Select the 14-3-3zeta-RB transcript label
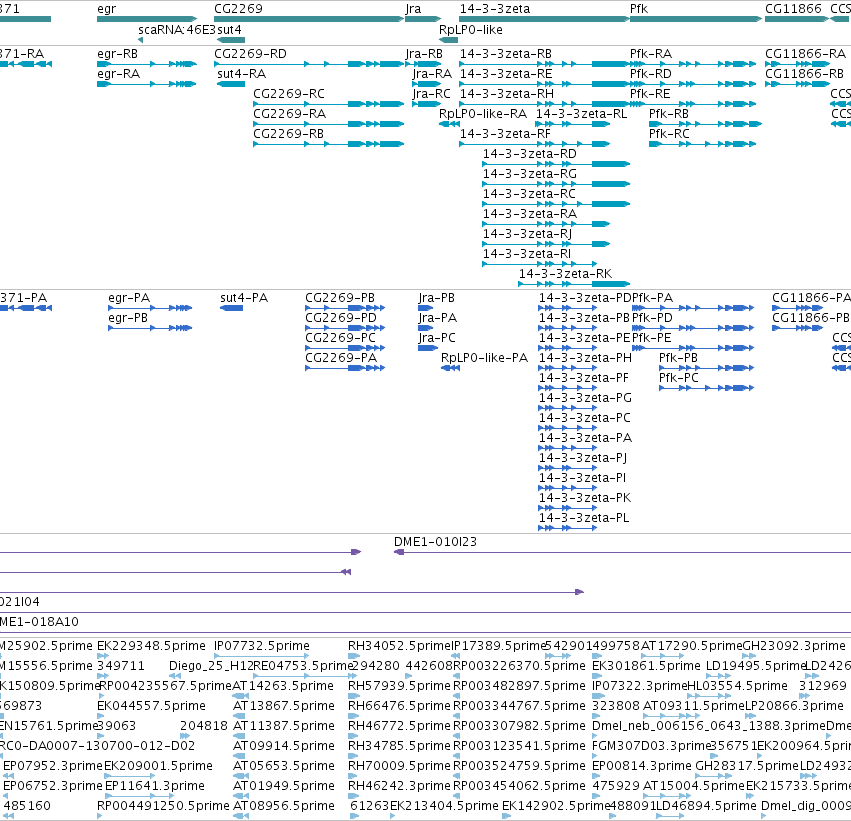The height and width of the screenshot is (821, 851). point(506,54)
